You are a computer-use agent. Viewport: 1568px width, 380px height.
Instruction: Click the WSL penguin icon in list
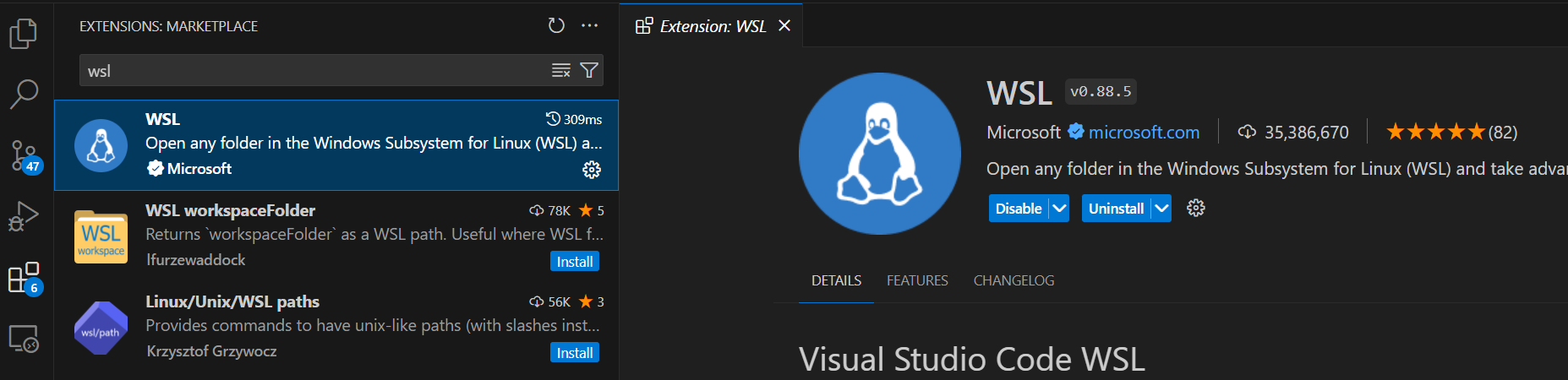tap(101, 145)
